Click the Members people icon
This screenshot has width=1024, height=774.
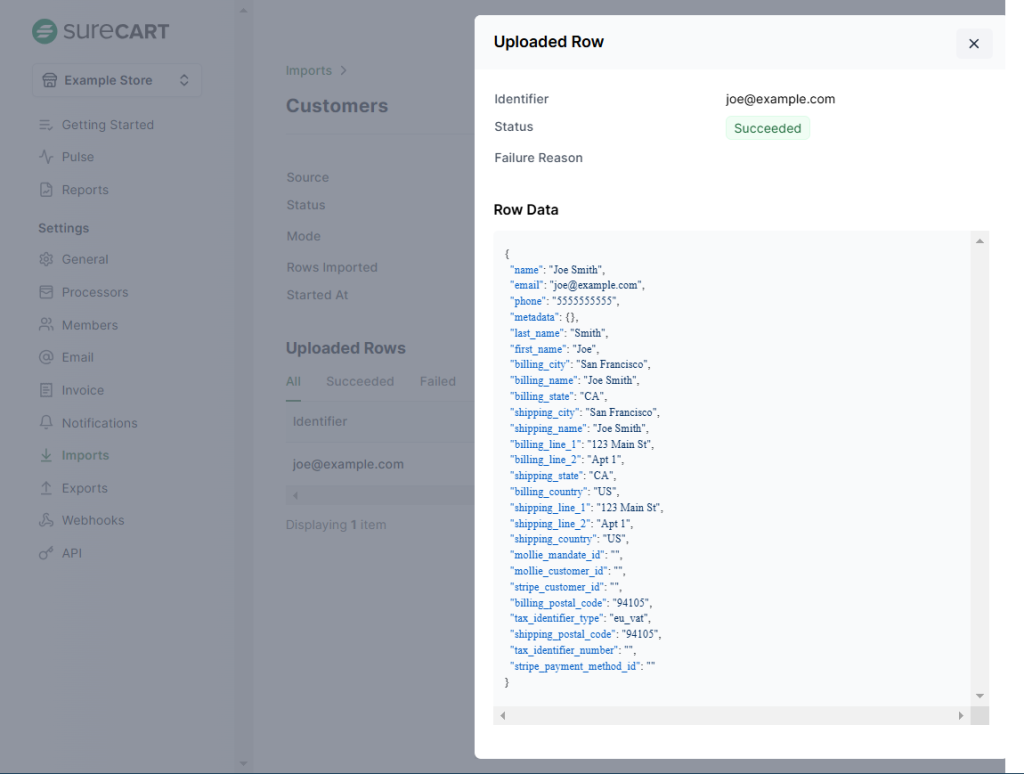pos(46,325)
